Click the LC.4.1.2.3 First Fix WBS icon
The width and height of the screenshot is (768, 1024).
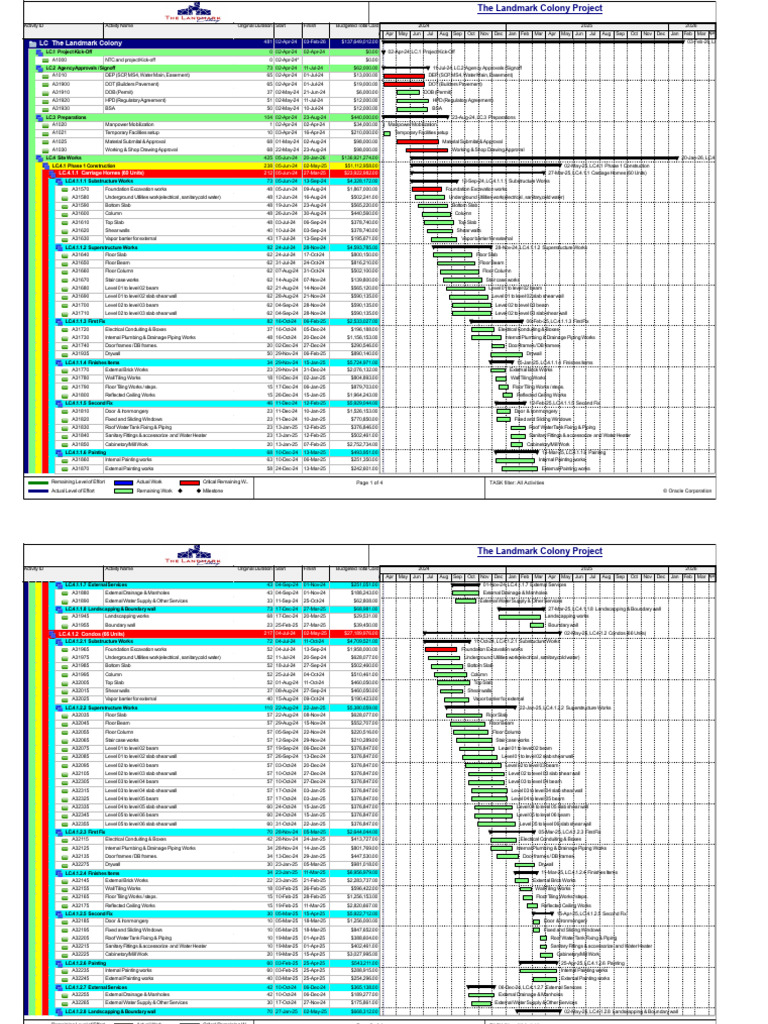point(59,831)
